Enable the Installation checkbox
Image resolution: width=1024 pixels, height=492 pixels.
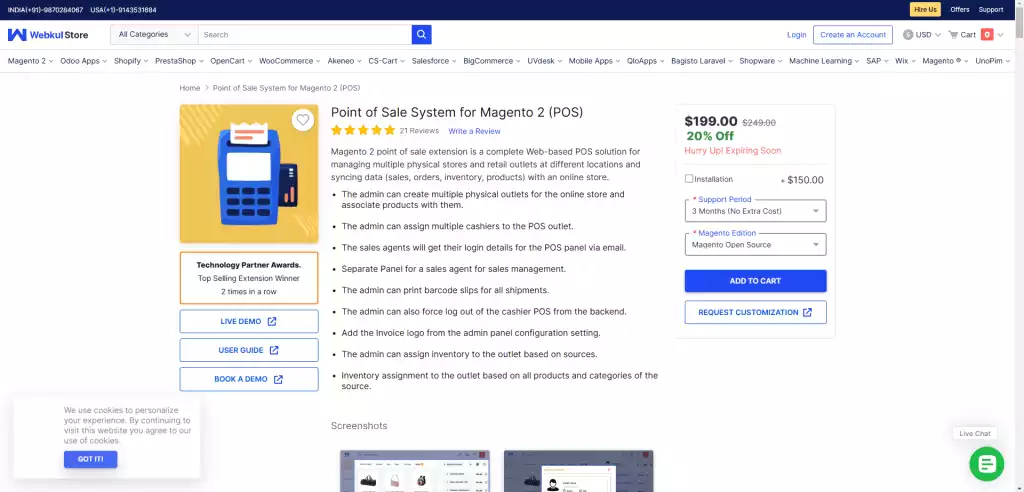(689, 179)
